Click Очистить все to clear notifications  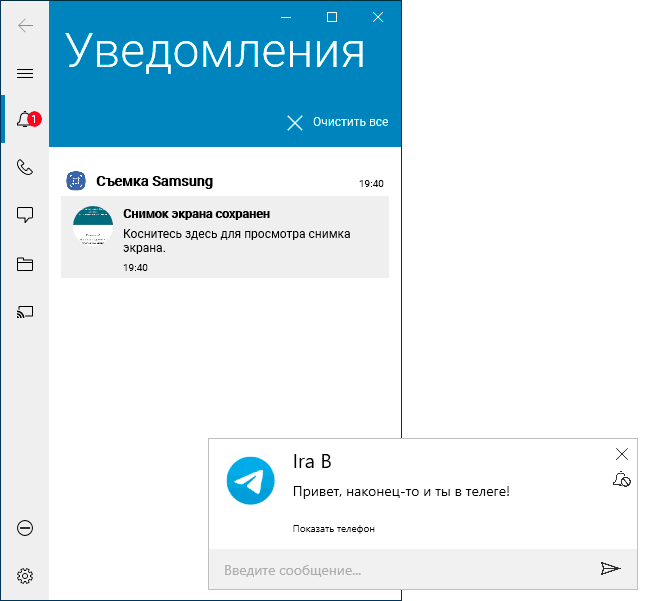coord(338,122)
